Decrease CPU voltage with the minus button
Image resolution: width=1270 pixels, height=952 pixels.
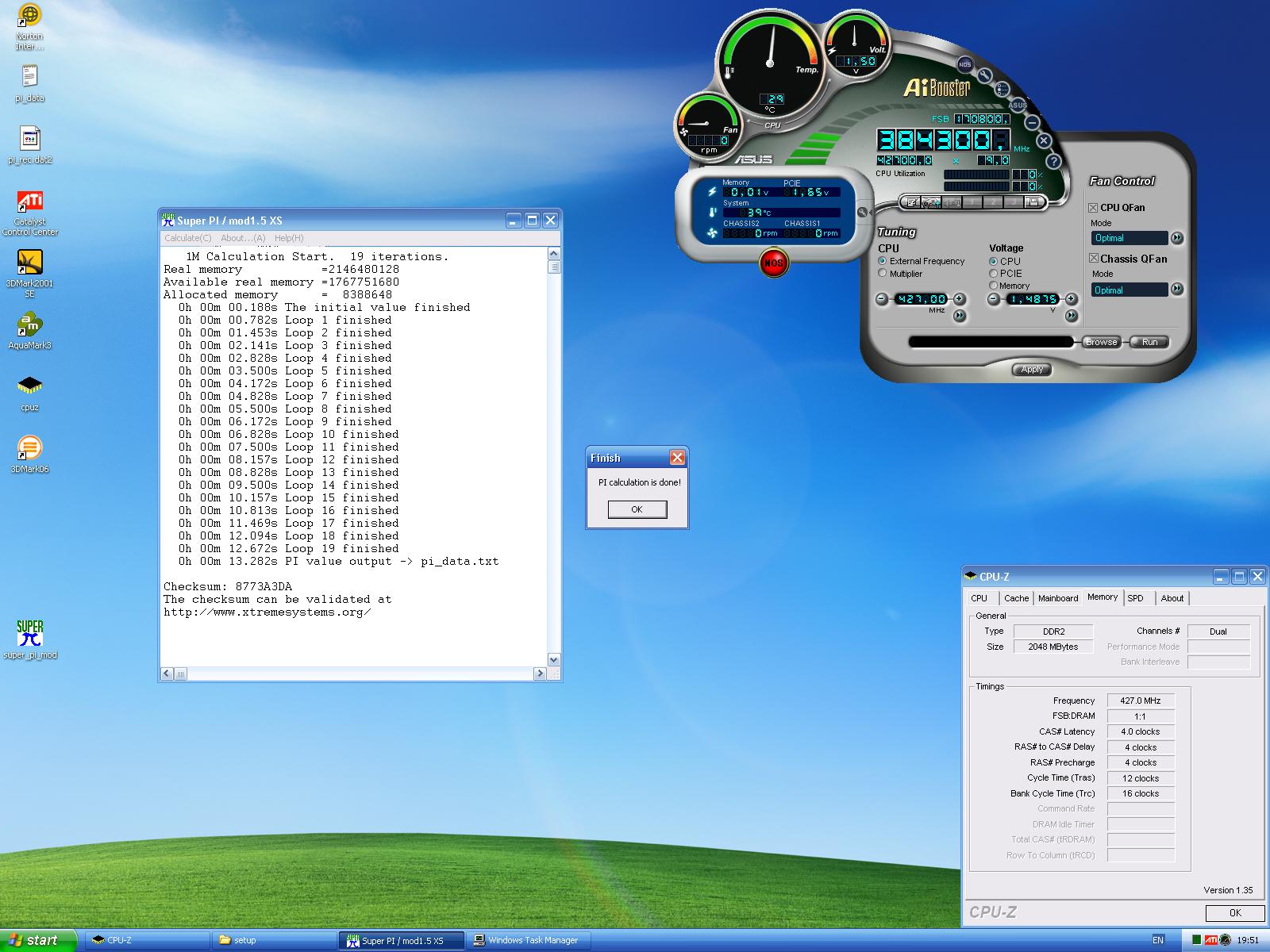coord(993,299)
